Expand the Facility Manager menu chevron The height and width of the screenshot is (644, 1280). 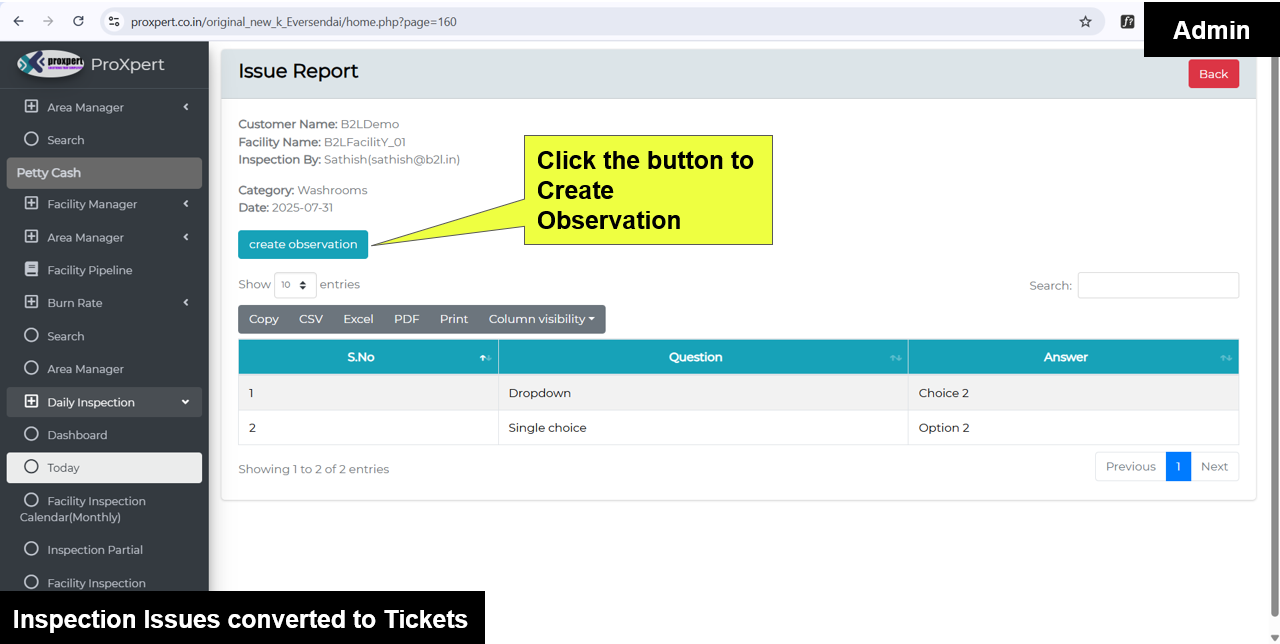[x=186, y=204]
